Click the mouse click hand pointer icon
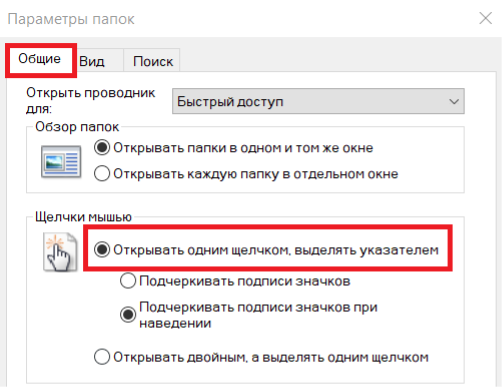This screenshot has width=503, height=388. (60, 252)
